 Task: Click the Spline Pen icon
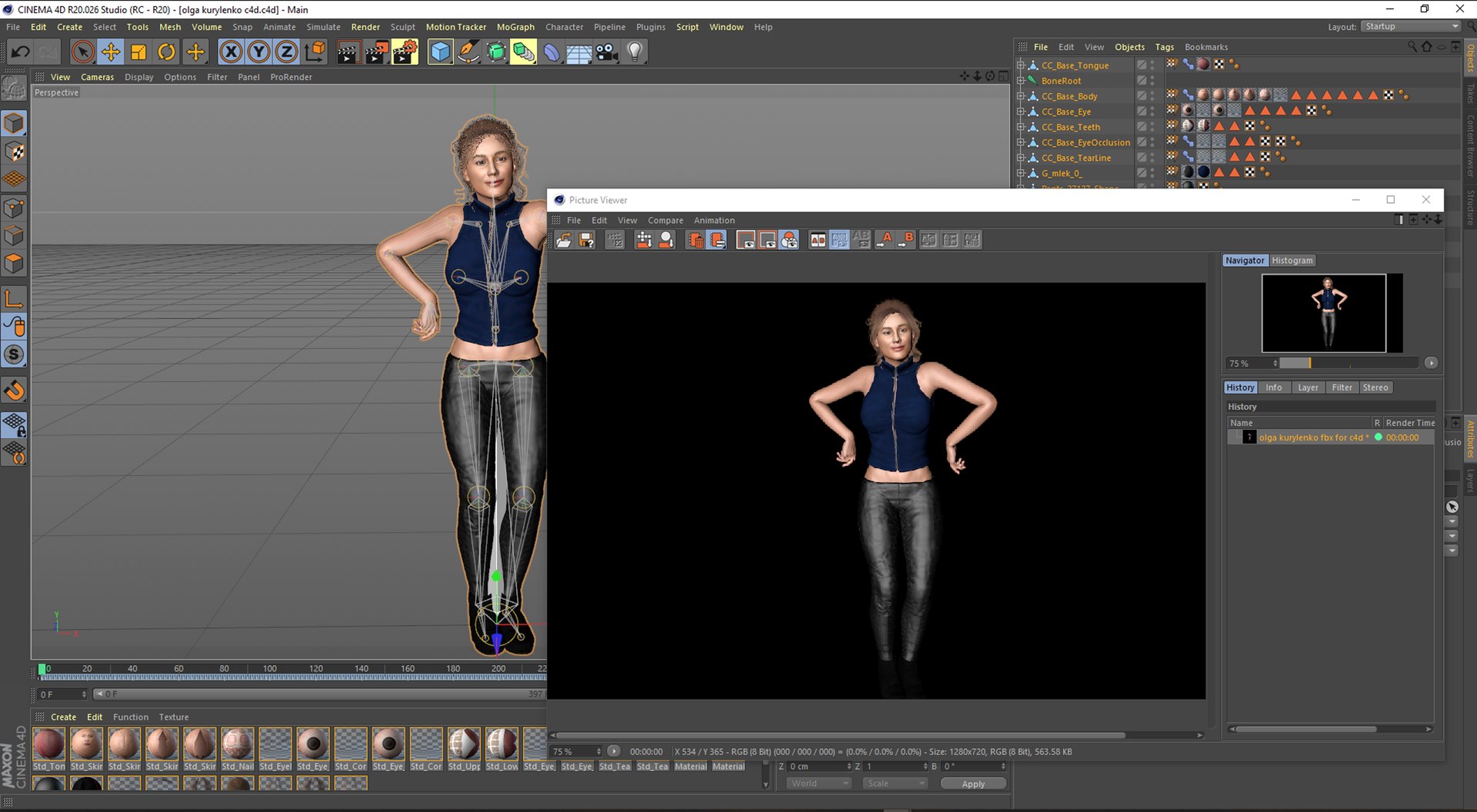[x=468, y=52]
